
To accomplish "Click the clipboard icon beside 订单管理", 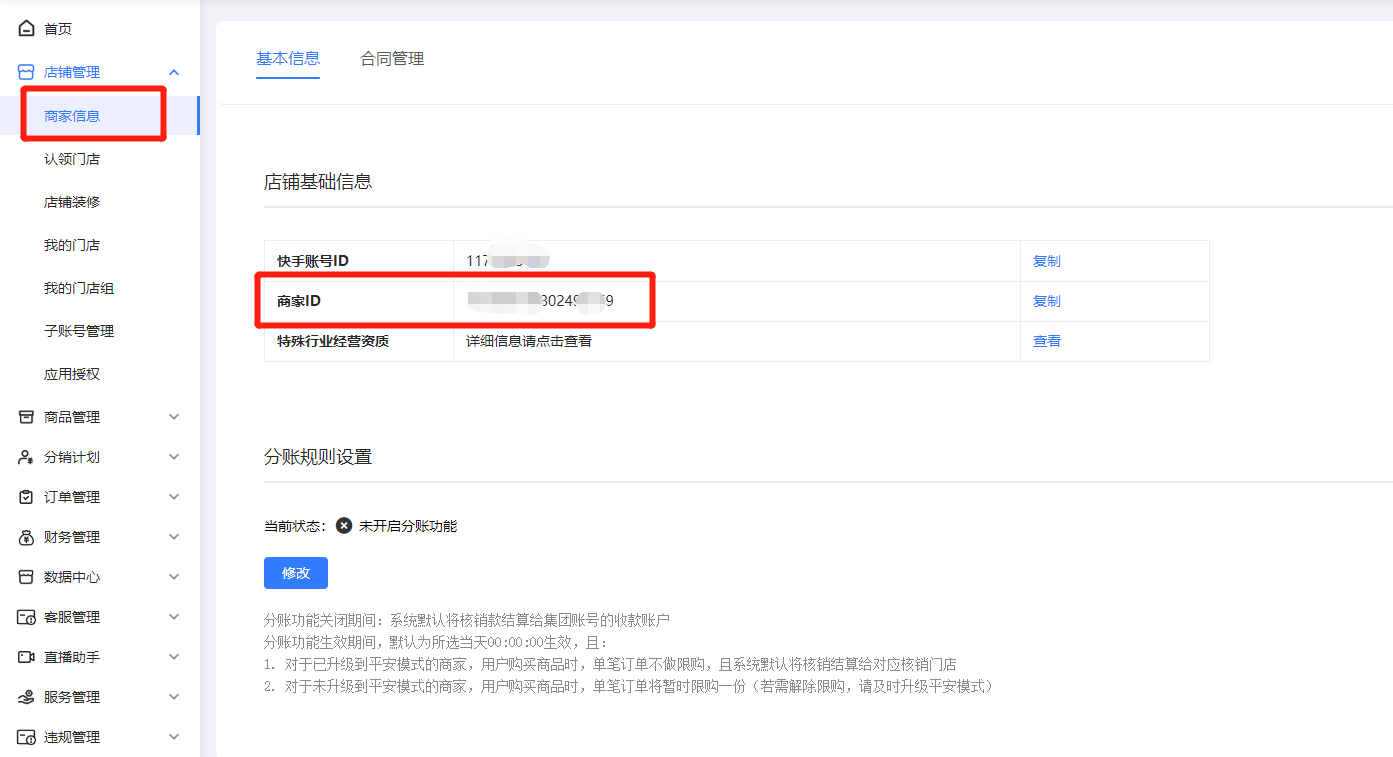I will click(27, 497).
